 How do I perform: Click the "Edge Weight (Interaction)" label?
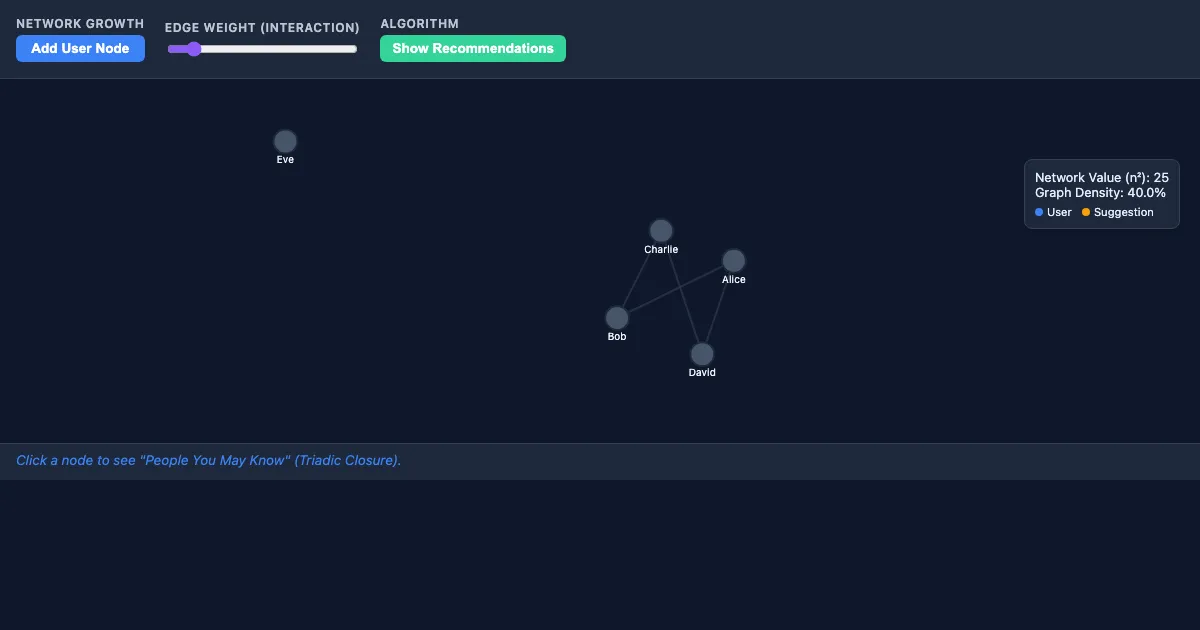[x=262, y=28]
